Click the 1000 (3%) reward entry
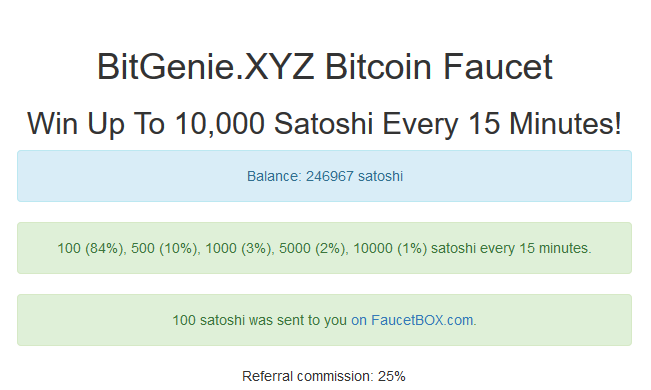651x390 pixels. pyautogui.click(x=240, y=248)
